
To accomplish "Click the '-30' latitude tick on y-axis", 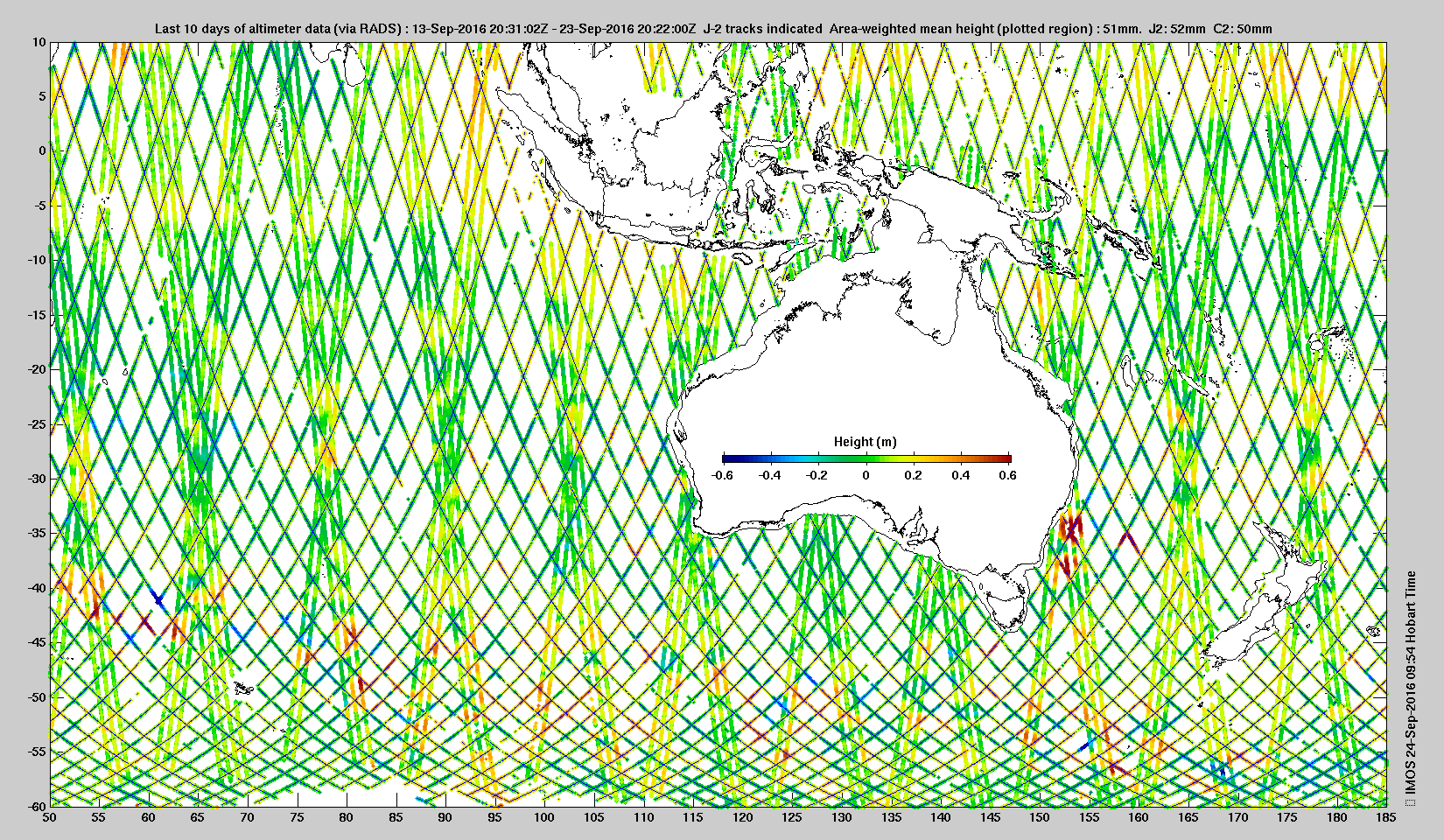I will tap(36, 479).
